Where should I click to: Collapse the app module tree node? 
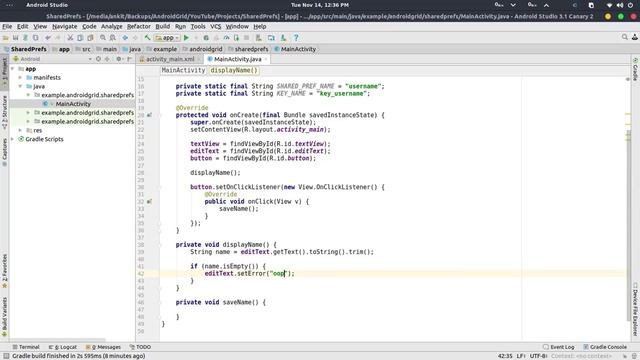point(13,69)
